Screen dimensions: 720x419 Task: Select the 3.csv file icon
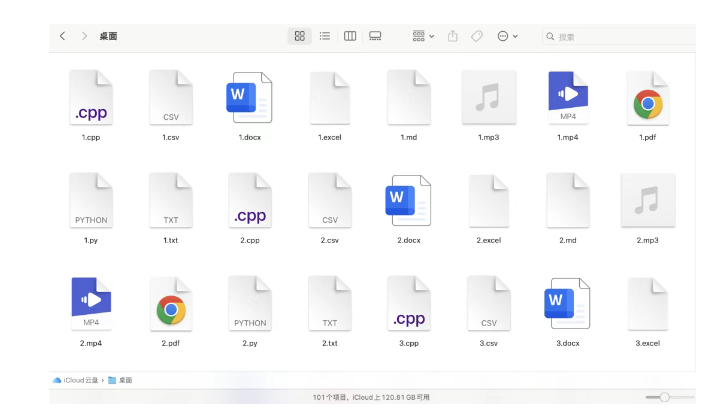489,303
